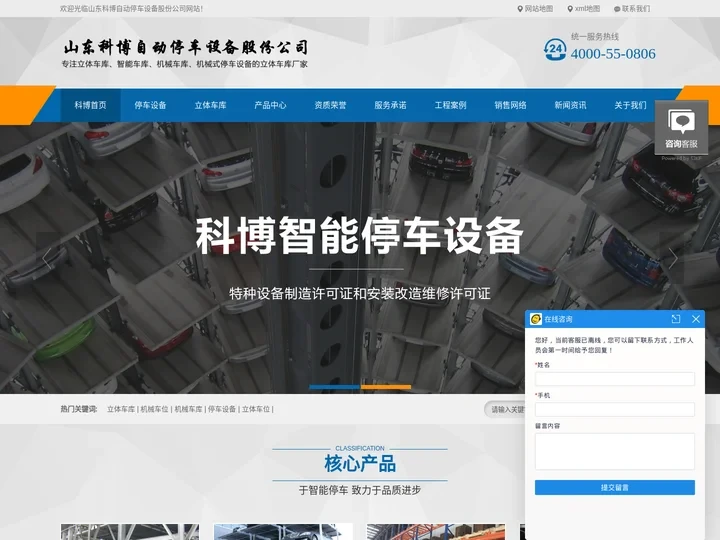Open the 网站地图 sitemap link
Viewport: 720px width, 540px height.
tap(535, 9)
